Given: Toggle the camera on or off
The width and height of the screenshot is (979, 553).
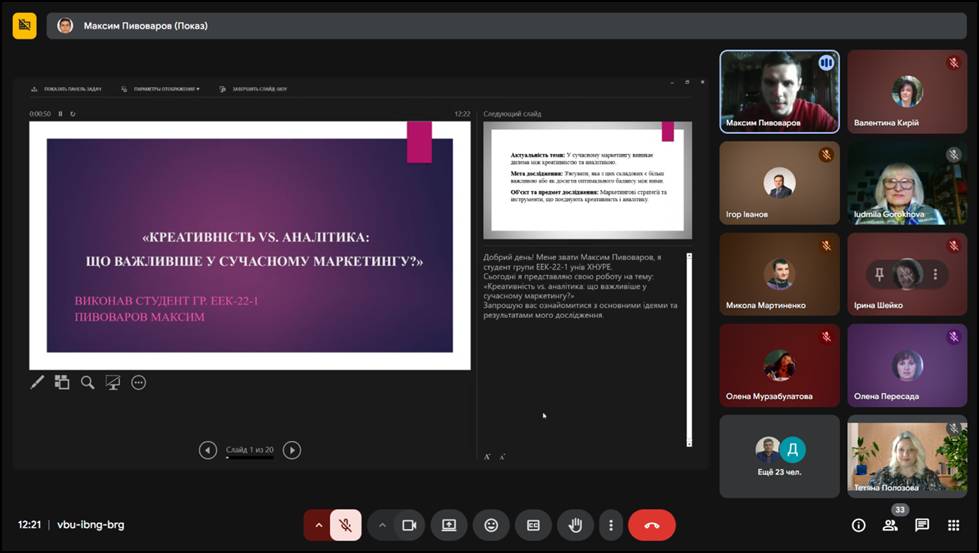Looking at the screenshot, I should pos(408,525).
